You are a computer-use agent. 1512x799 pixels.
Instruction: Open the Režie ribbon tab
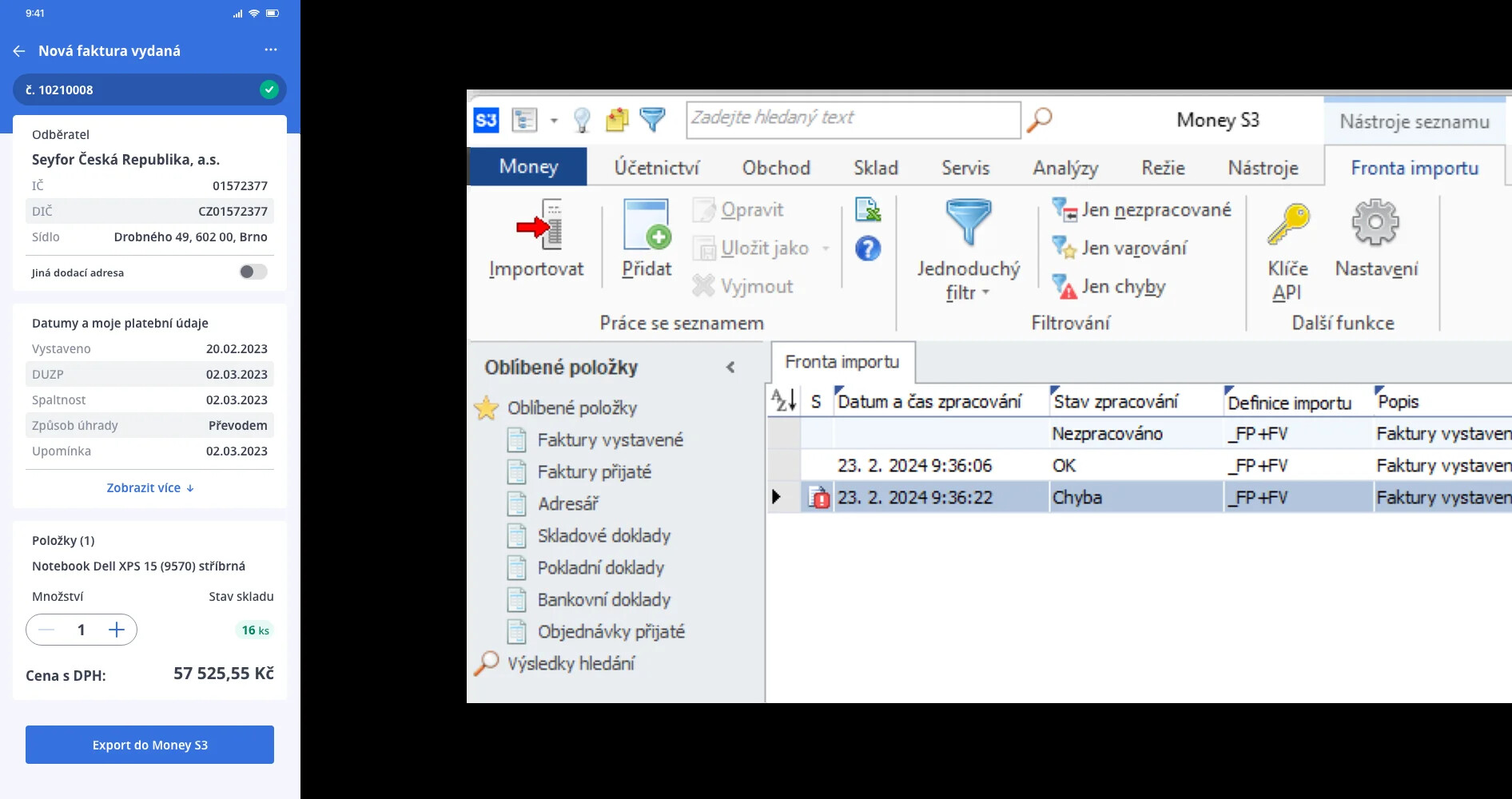click(x=1163, y=168)
